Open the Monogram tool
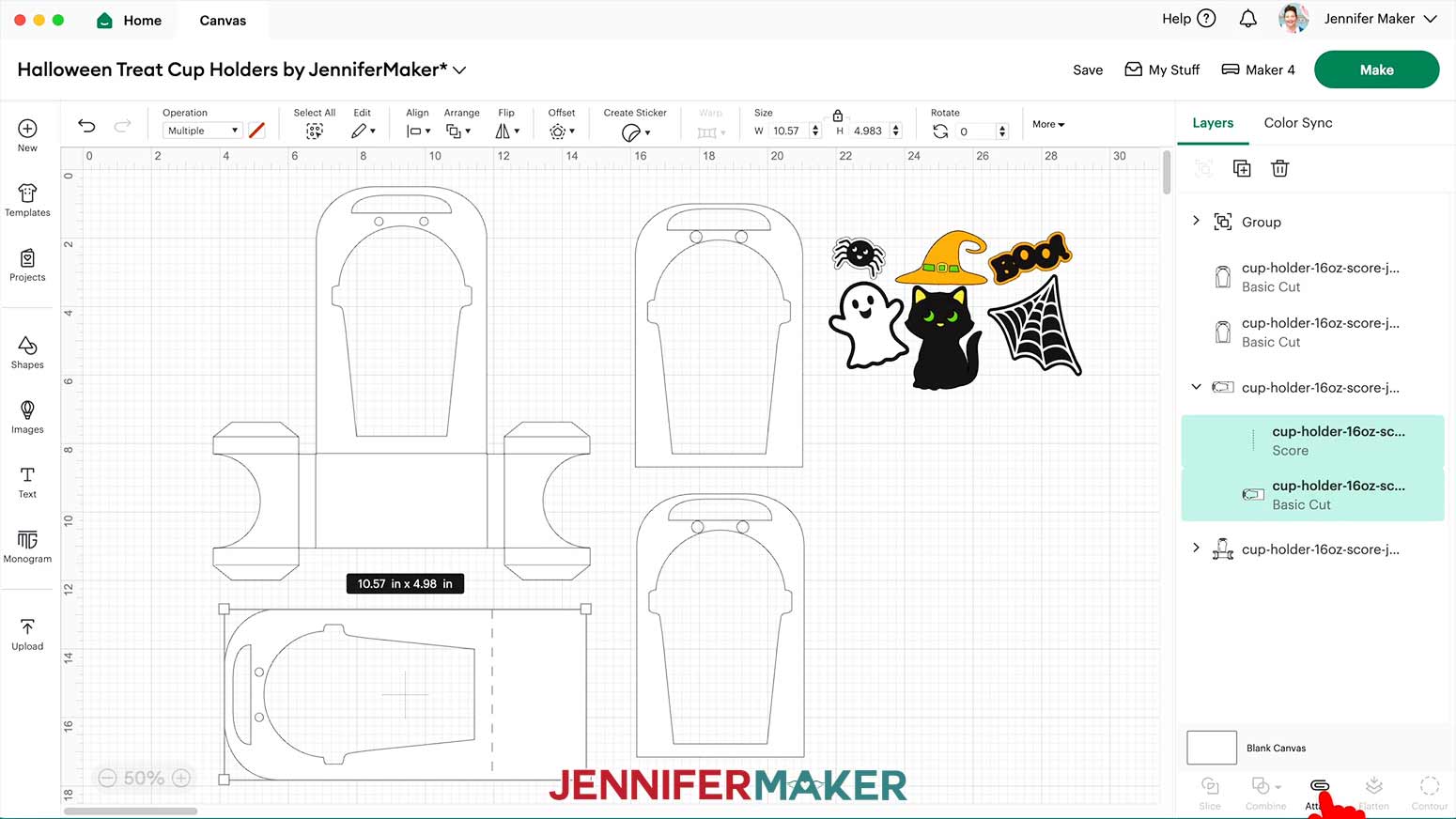The image size is (1456, 819). pos(27,547)
